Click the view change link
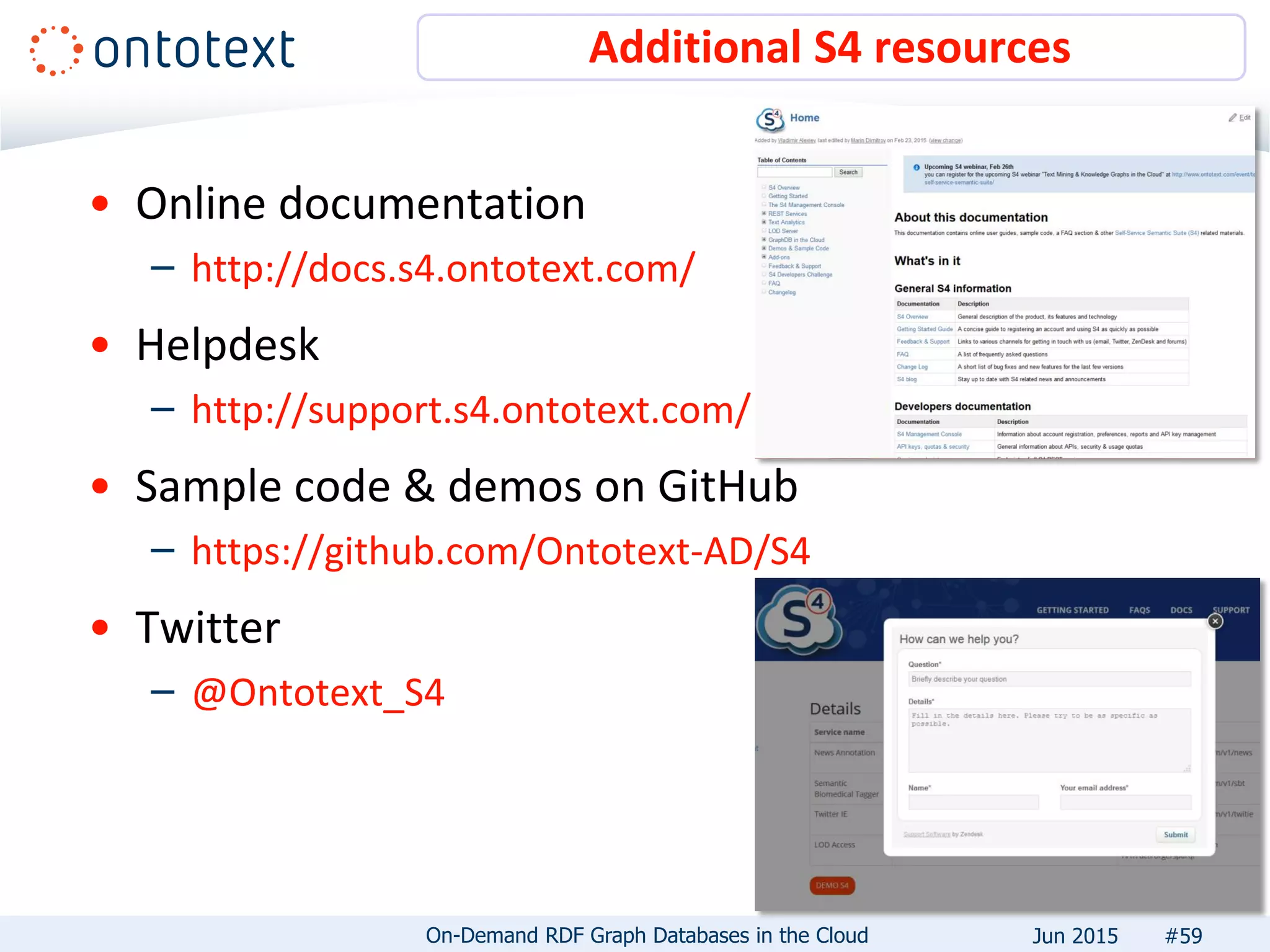The width and height of the screenshot is (1270, 952). 945,141
